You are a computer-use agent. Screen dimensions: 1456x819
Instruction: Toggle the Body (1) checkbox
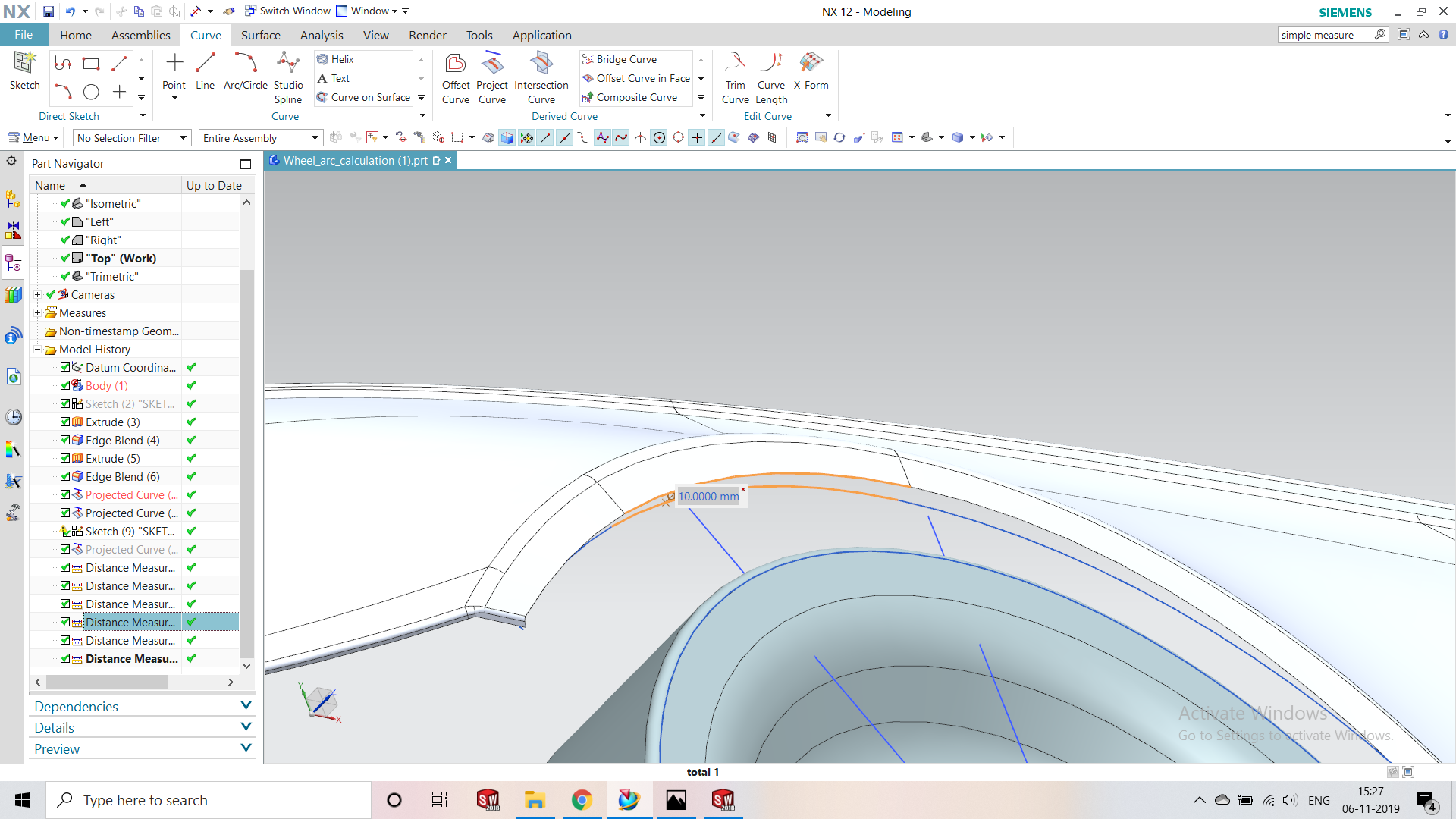tap(64, 385)
